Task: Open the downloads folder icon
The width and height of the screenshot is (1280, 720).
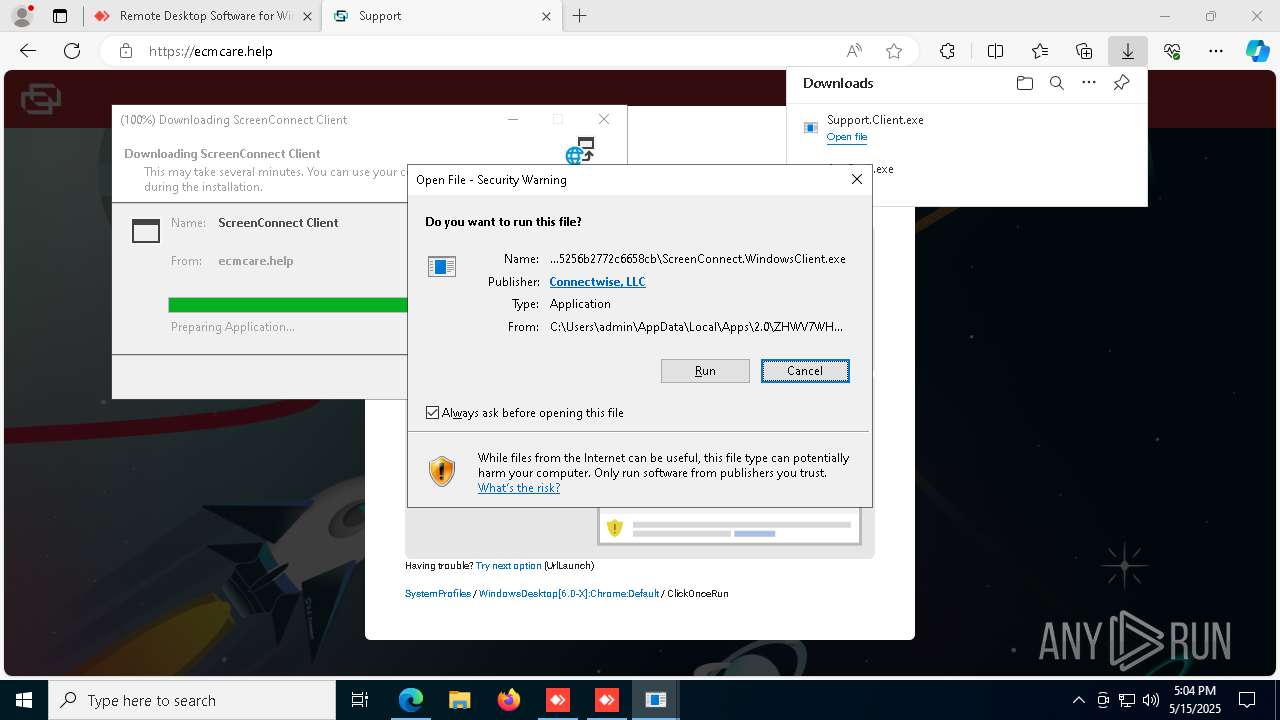Action: click(1024, 83)
